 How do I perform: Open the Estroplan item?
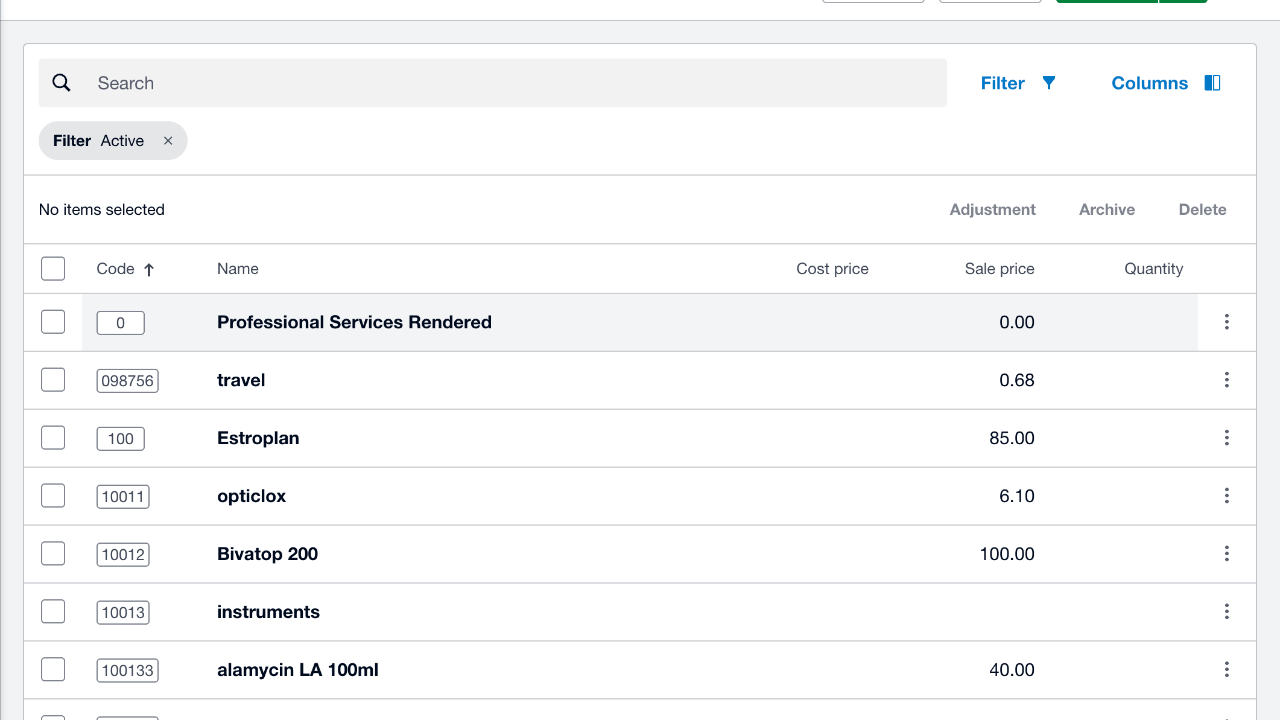pyautogui.click(x=258, y=438)
